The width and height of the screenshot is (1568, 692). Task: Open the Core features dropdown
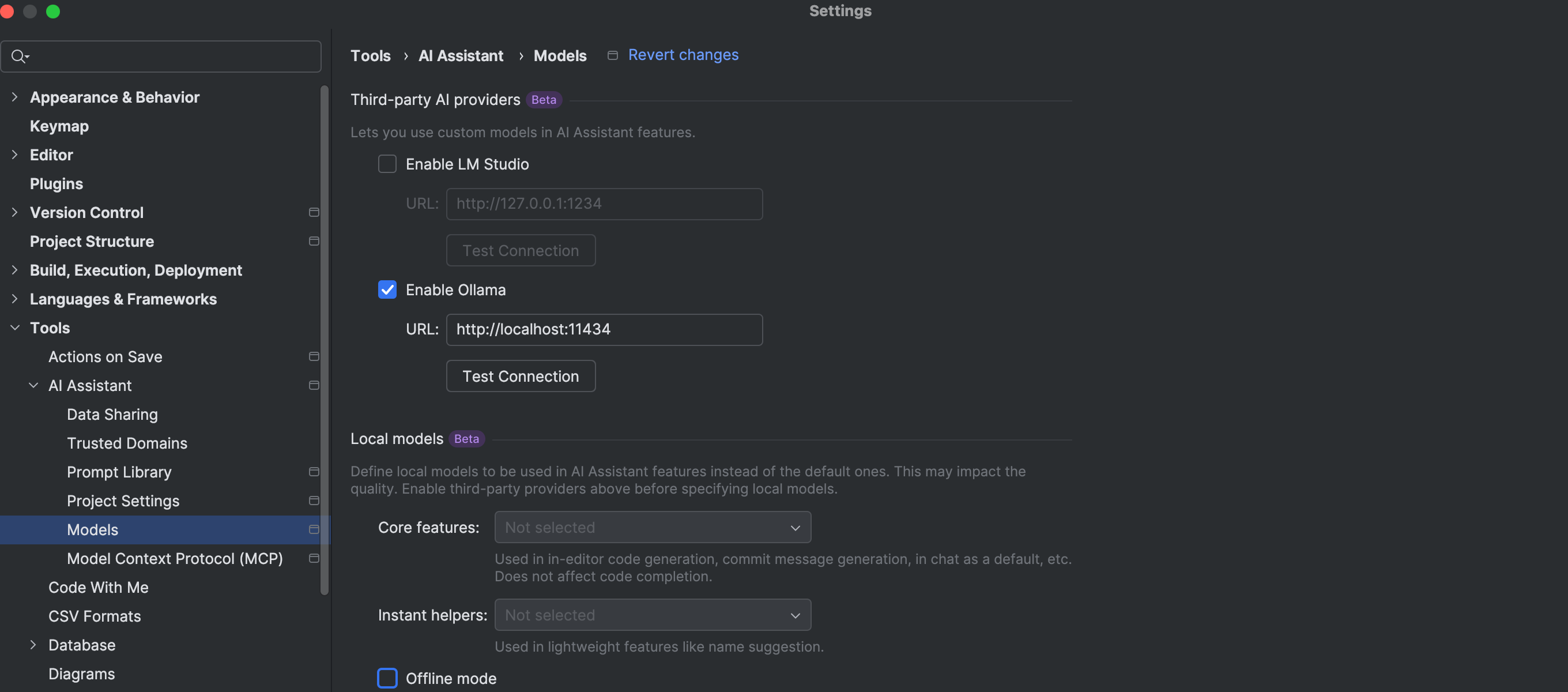[x=653, y=527]
